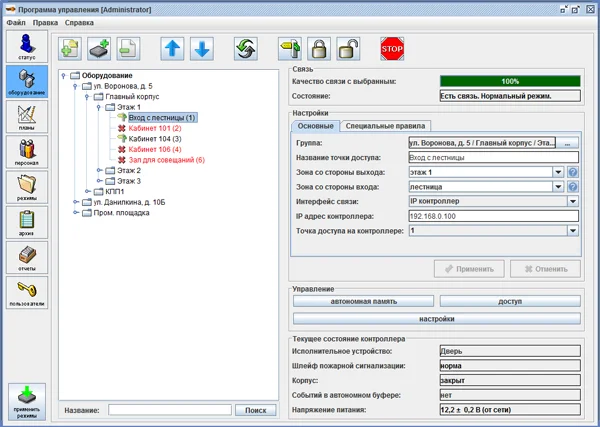Click the Применить режимы sidebar button
600x427 pixels.
[26, 402]
